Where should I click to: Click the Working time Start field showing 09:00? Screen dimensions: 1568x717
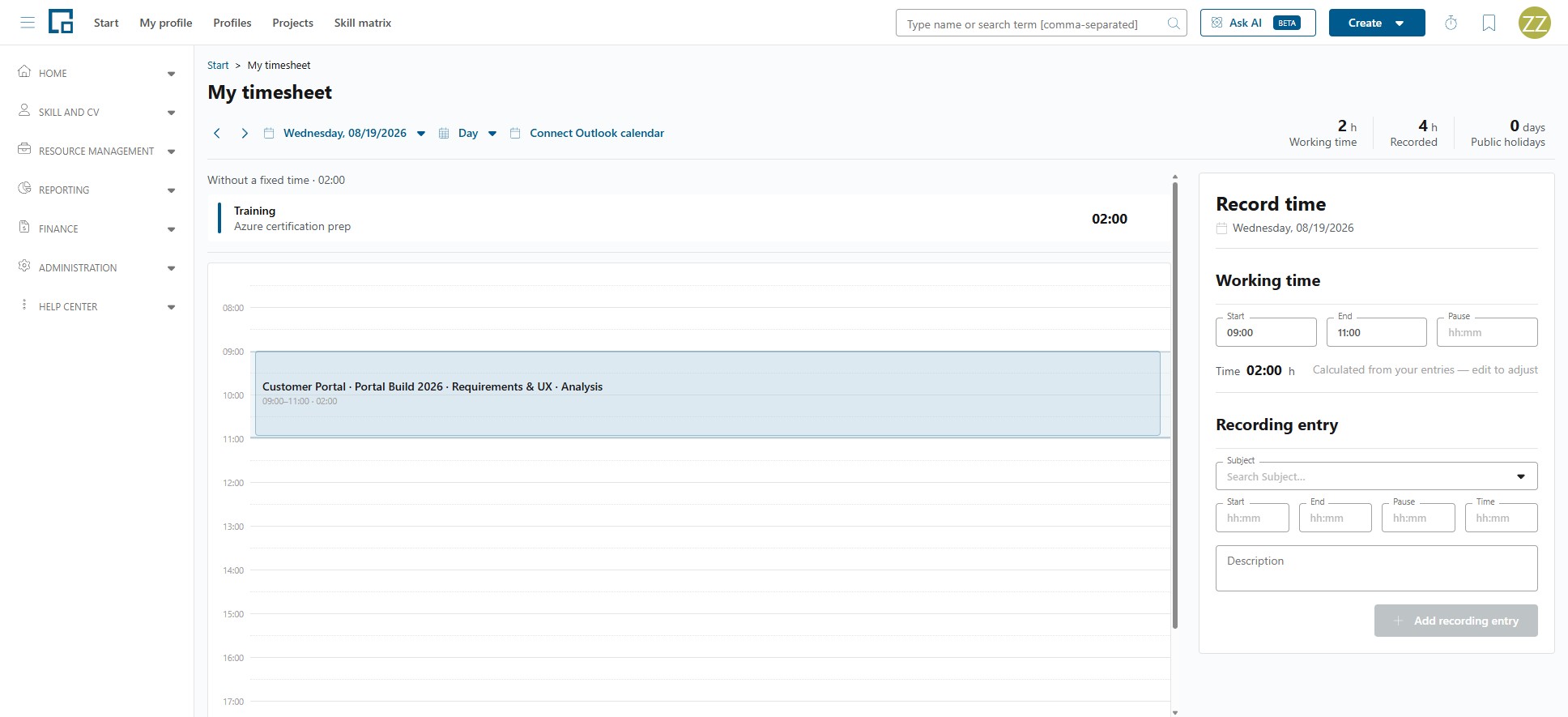click(x=1266, y=332)
